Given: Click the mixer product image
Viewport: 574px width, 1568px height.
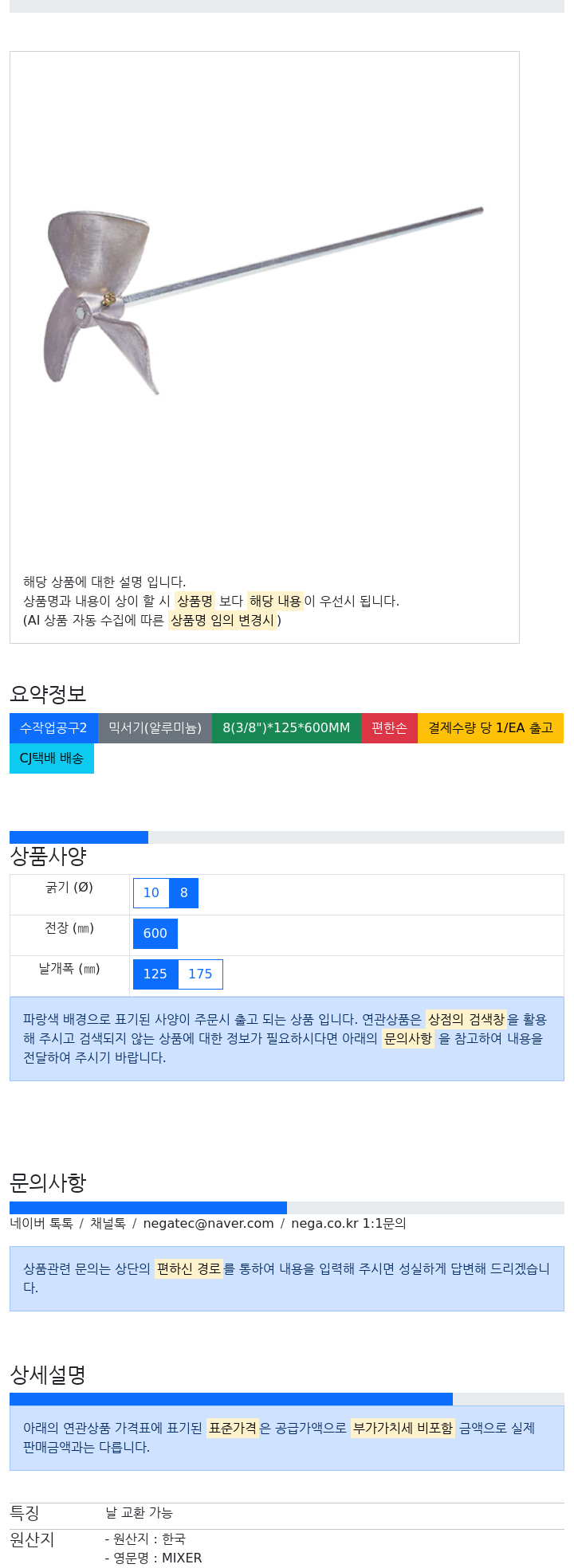Looking at the screenshot, I should pos(264,301).
